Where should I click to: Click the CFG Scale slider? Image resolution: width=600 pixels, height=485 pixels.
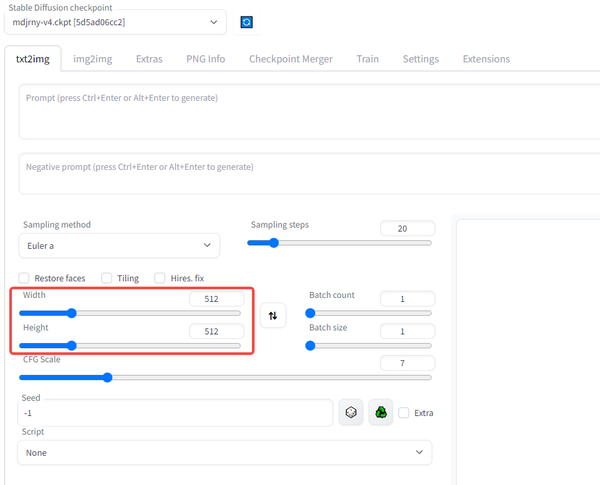pos(227,377)
